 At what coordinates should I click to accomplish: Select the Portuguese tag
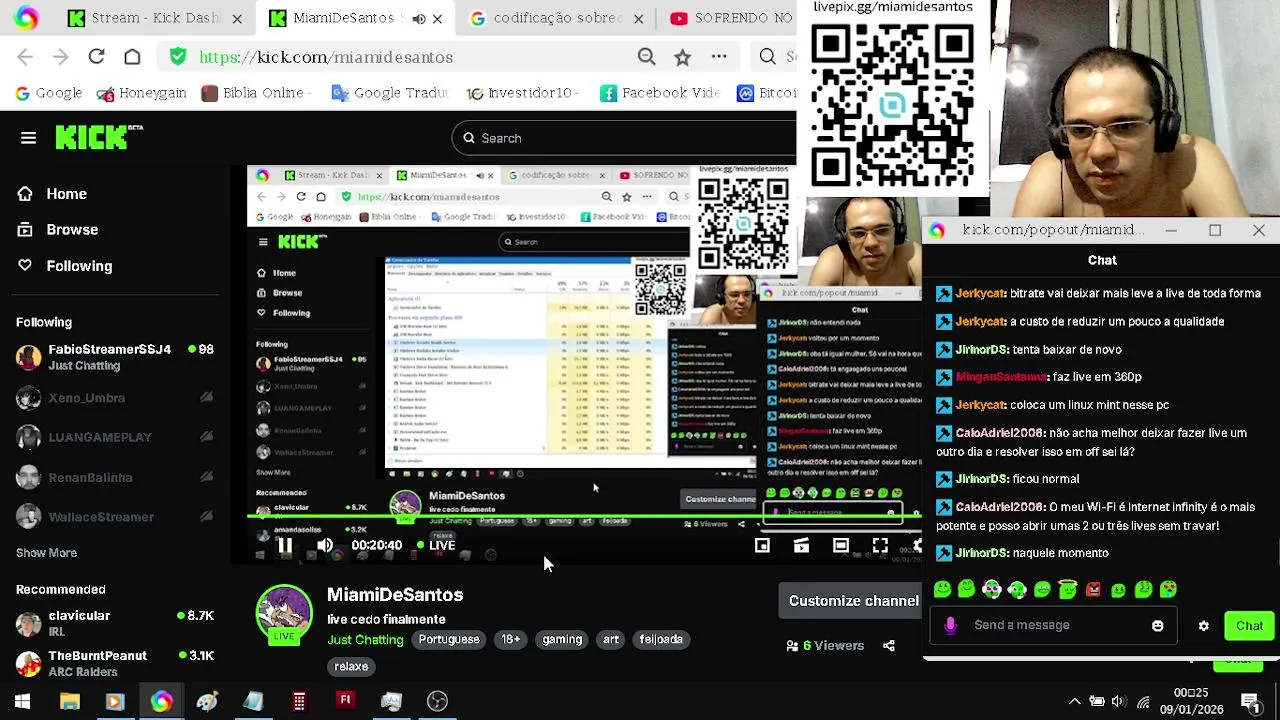(x=449, y=640)
